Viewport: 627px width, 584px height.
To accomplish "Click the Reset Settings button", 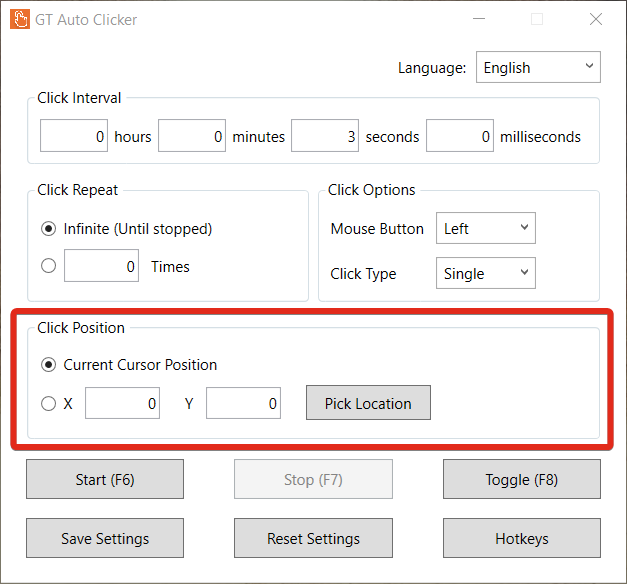I will (x=314, y=538).
